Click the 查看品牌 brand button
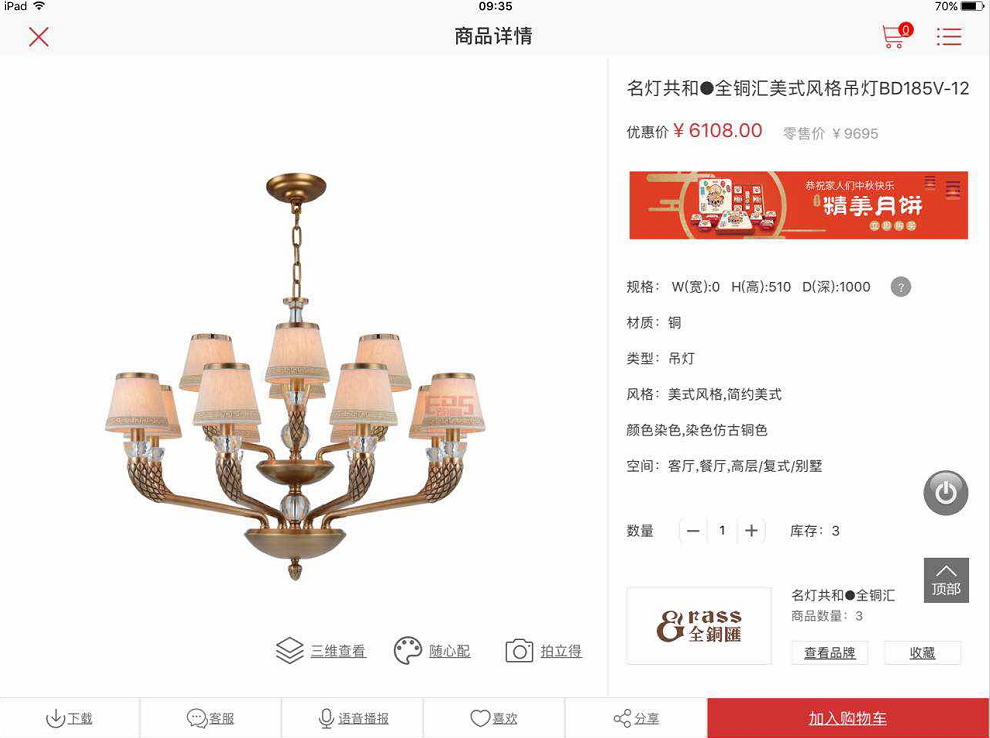Viewport: 990px width, 738px height. (829, 653)
